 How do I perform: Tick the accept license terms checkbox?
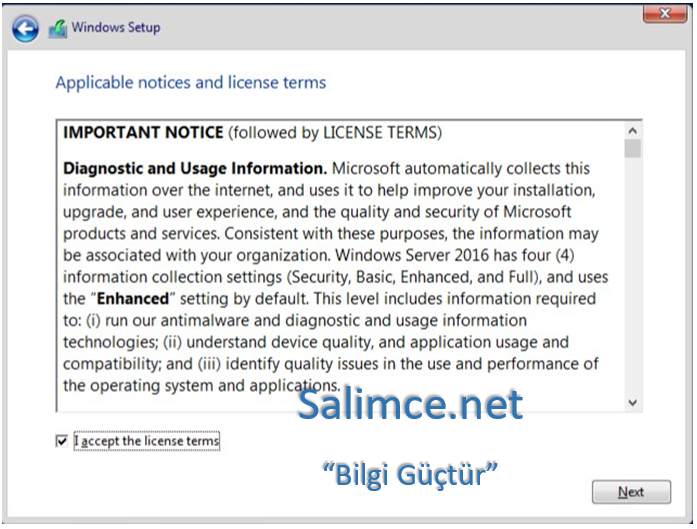[62, 440]
